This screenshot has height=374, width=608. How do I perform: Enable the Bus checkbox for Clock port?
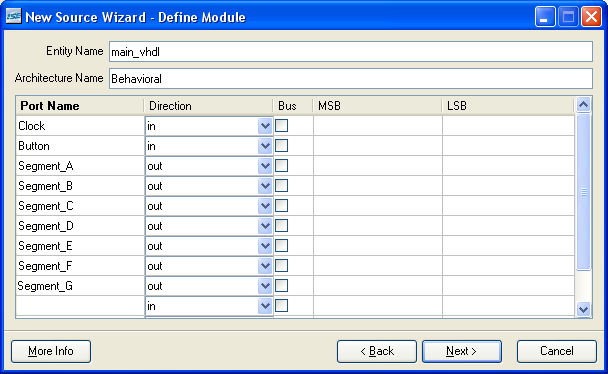coord(282,126)
